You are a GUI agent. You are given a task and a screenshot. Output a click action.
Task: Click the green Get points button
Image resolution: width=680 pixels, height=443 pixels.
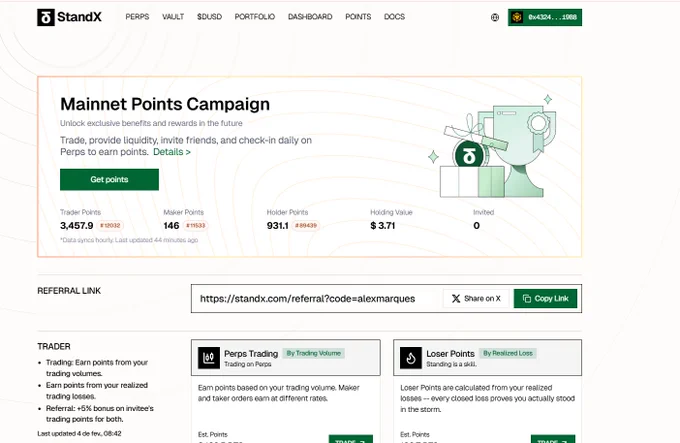[x=109, y=179]
